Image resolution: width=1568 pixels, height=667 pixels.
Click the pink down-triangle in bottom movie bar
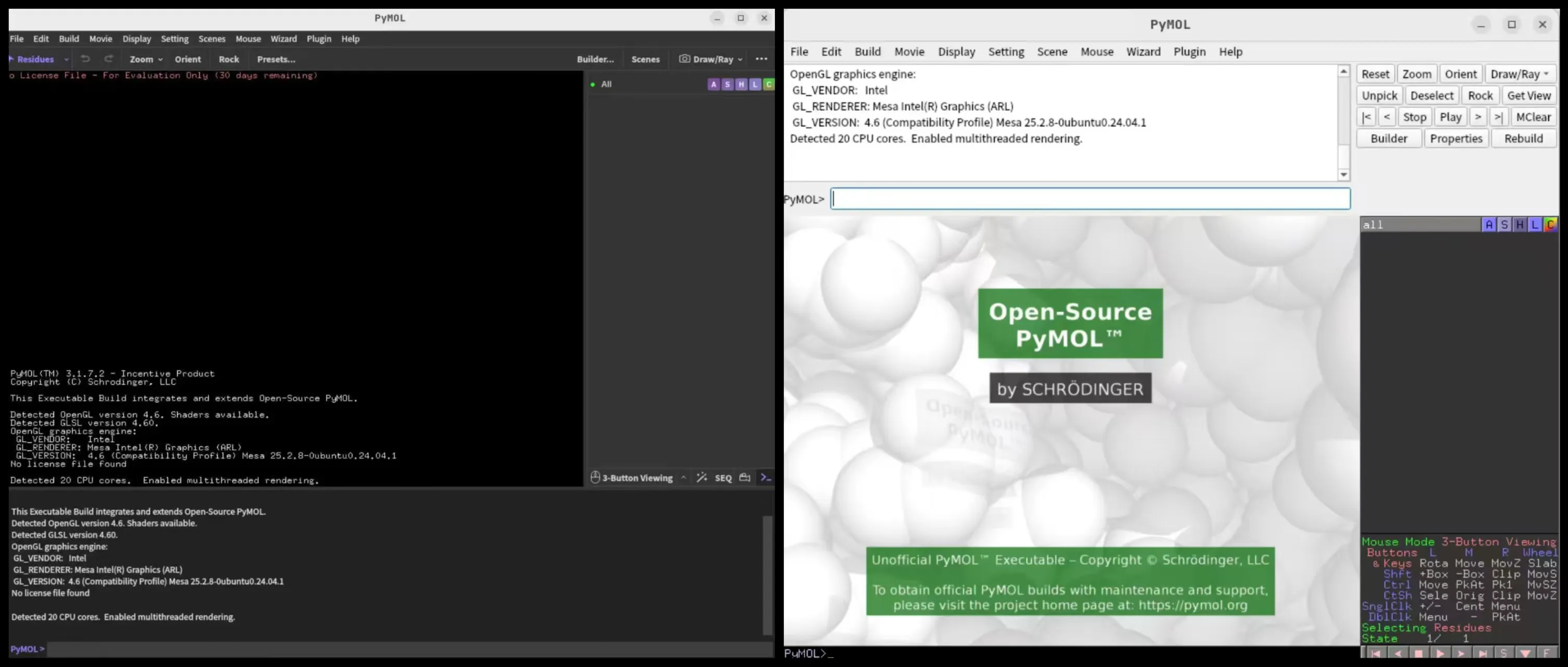1525,653
